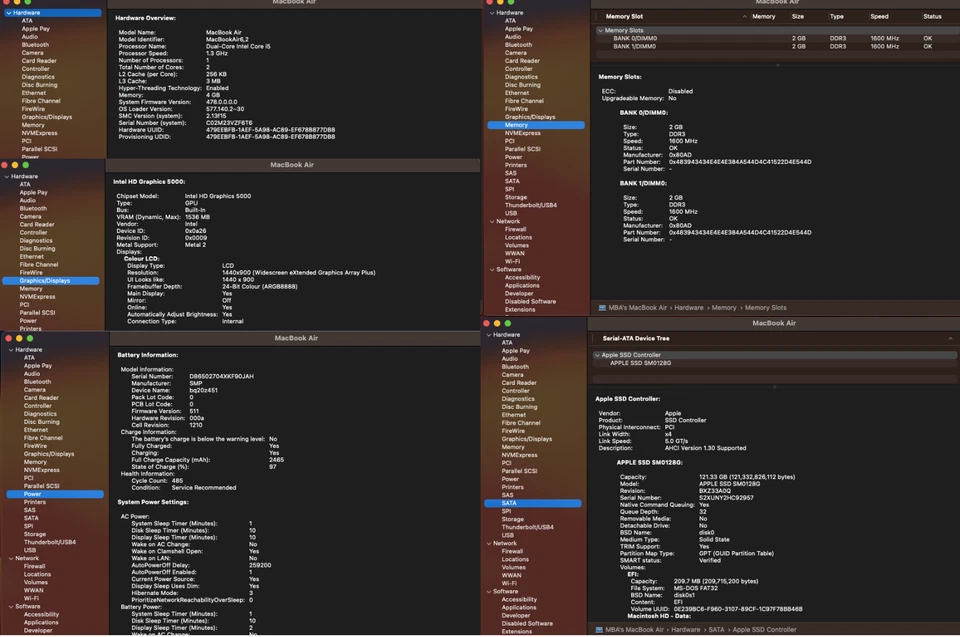Select Bluetooth in Hardware Overview window sidebar
This screenshot has height=637, width=960.
(35, 45)
